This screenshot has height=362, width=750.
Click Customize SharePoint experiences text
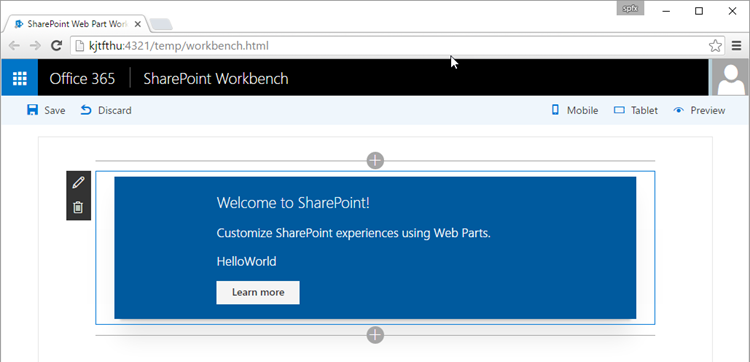[353, 233]
